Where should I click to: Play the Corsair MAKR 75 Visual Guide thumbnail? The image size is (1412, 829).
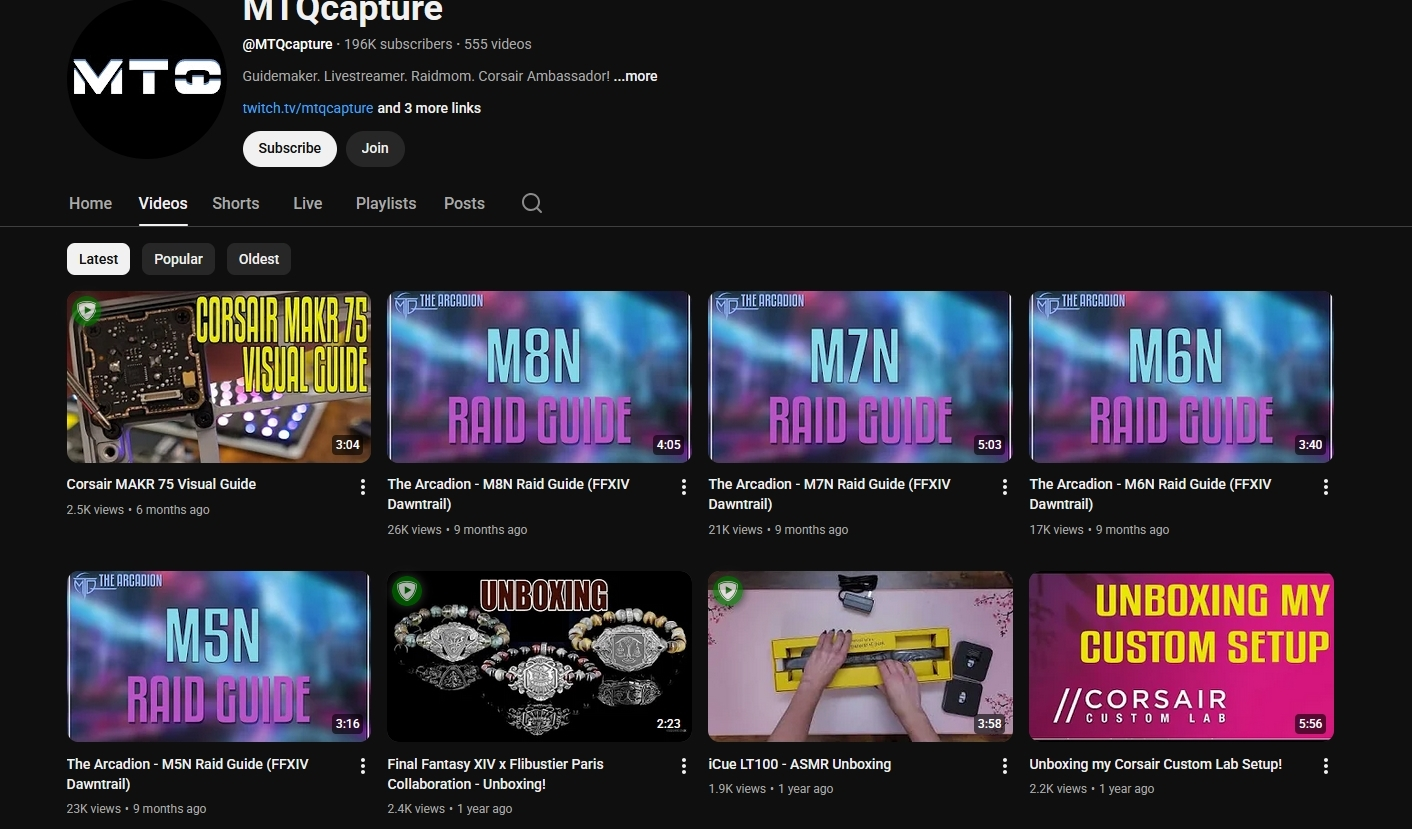[x=219, y=377]
